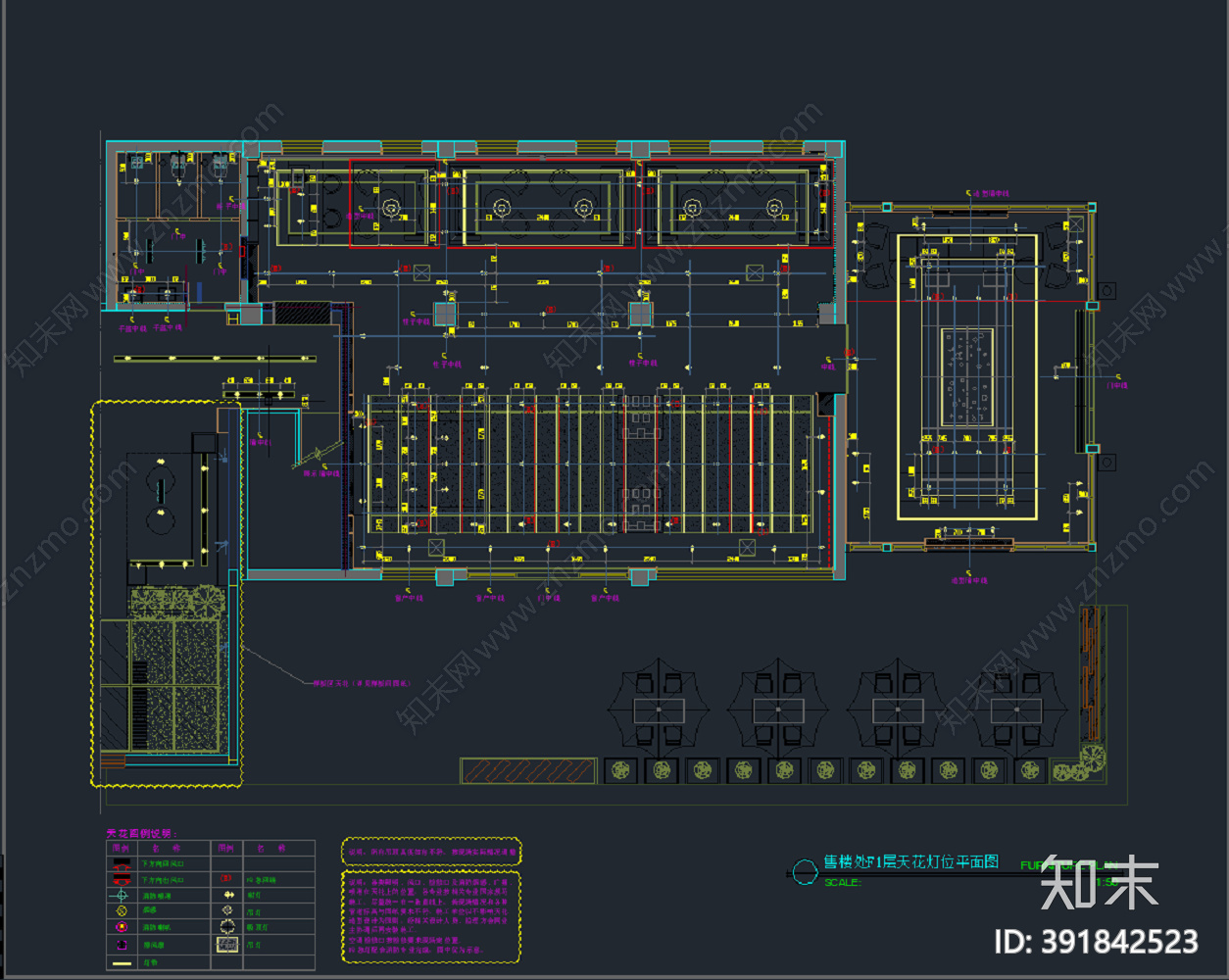This screenshot has height=980, width=1229.
Task: Select the ceiling lamp symbol beside 吸顶灯
Action: 227,926
